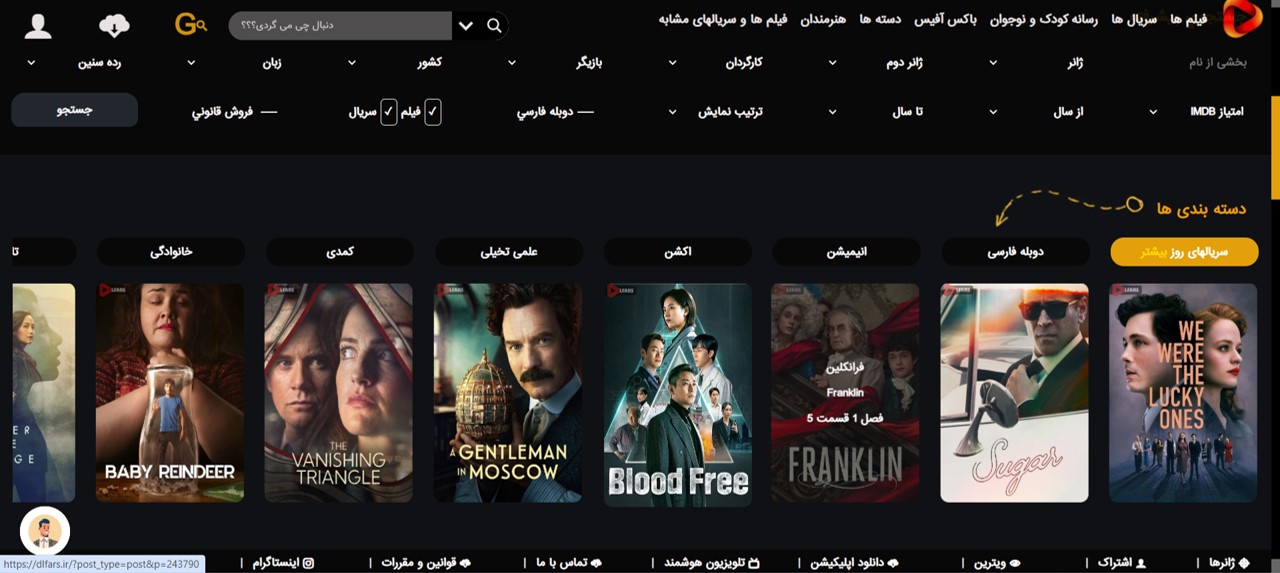Open the user profile icon
This screenshot has width=1280, height=573.
click(38, 26)
